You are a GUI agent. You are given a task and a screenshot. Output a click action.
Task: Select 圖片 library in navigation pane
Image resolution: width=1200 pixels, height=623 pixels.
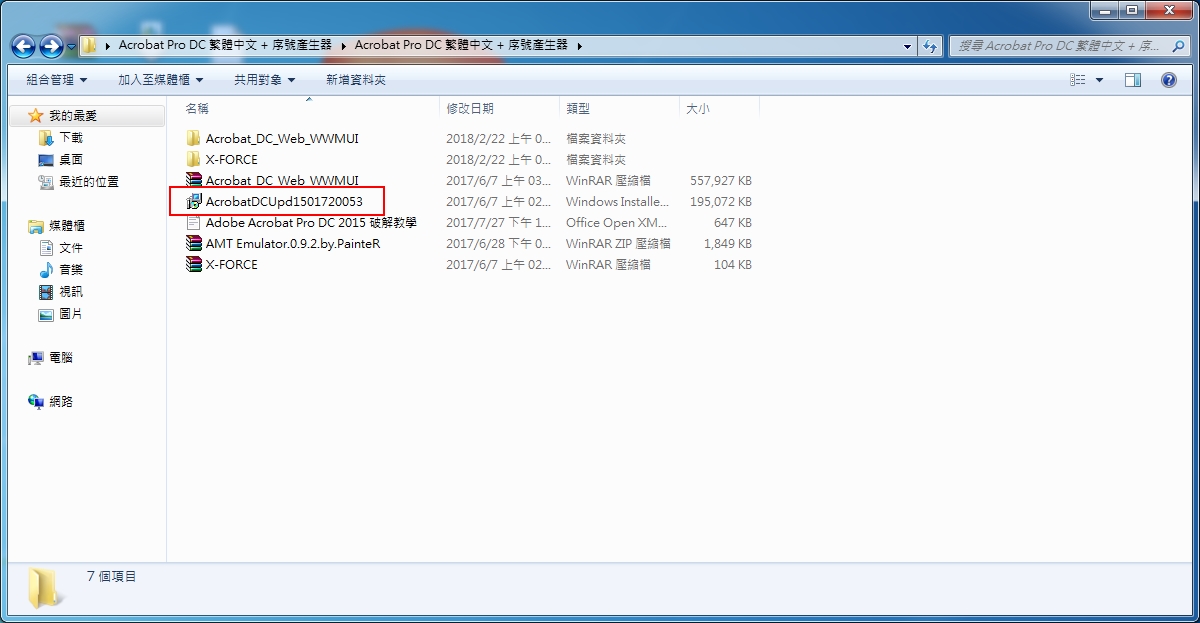point(71,314)
